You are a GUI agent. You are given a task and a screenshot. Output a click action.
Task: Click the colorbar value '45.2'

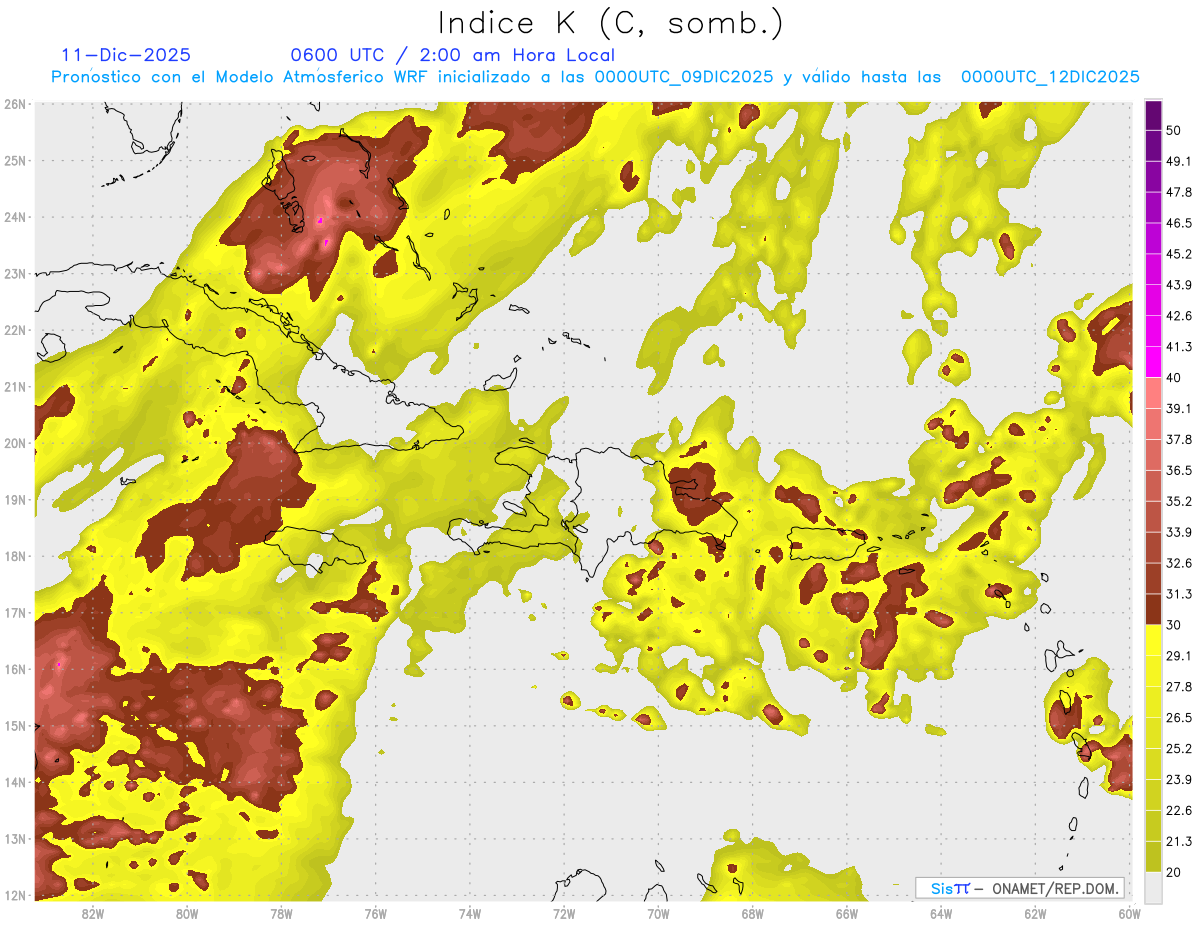[x=1179, y=254]
